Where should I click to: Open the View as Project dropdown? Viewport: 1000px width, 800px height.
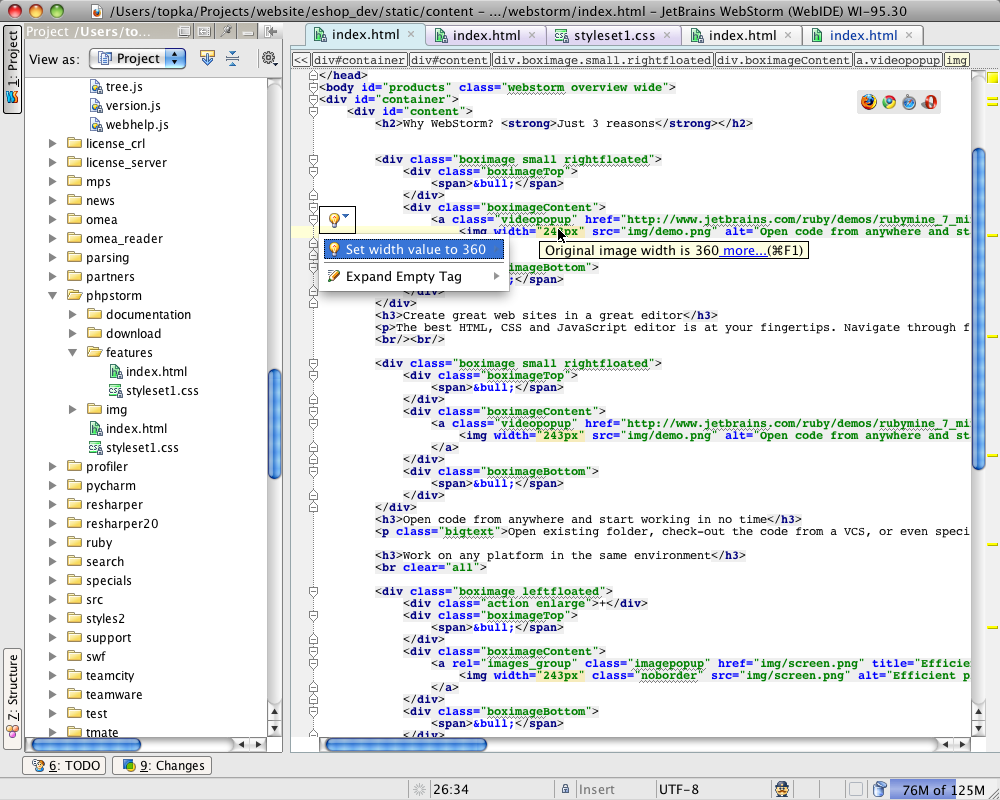(137, 58)
